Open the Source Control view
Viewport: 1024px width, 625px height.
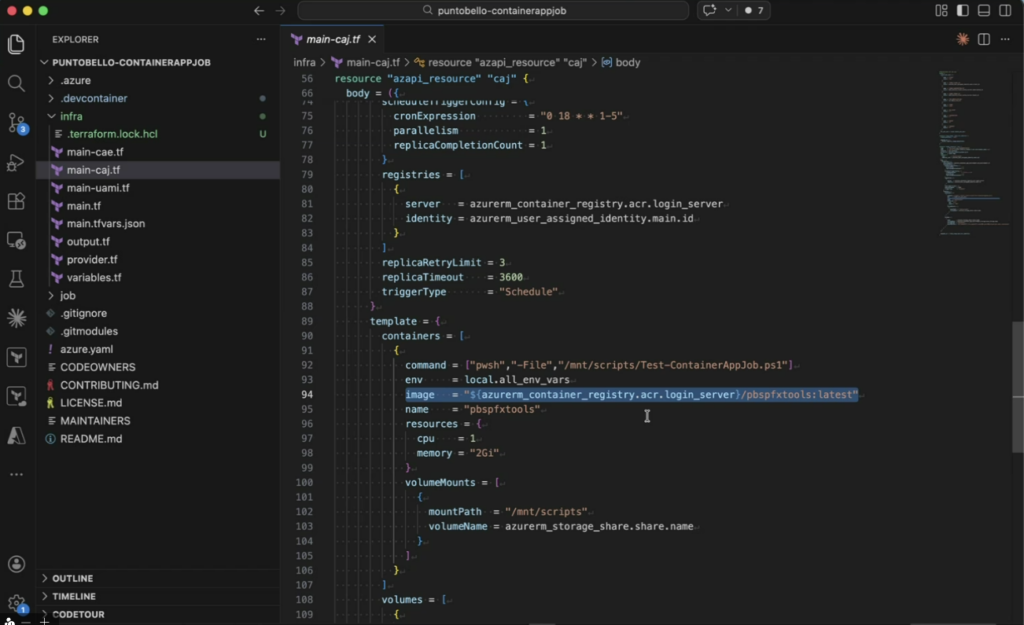pos(16,123)
